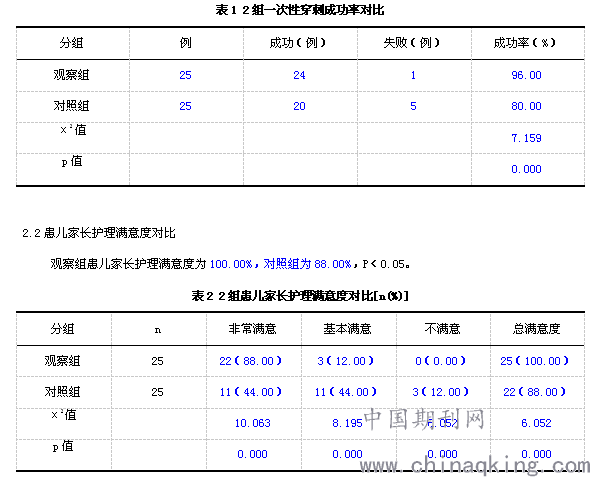This screenshot has height=477, width=590.
Task: Click the value 24 in the 成功 column
Action: pyautogui.click(x=300, y=75)
